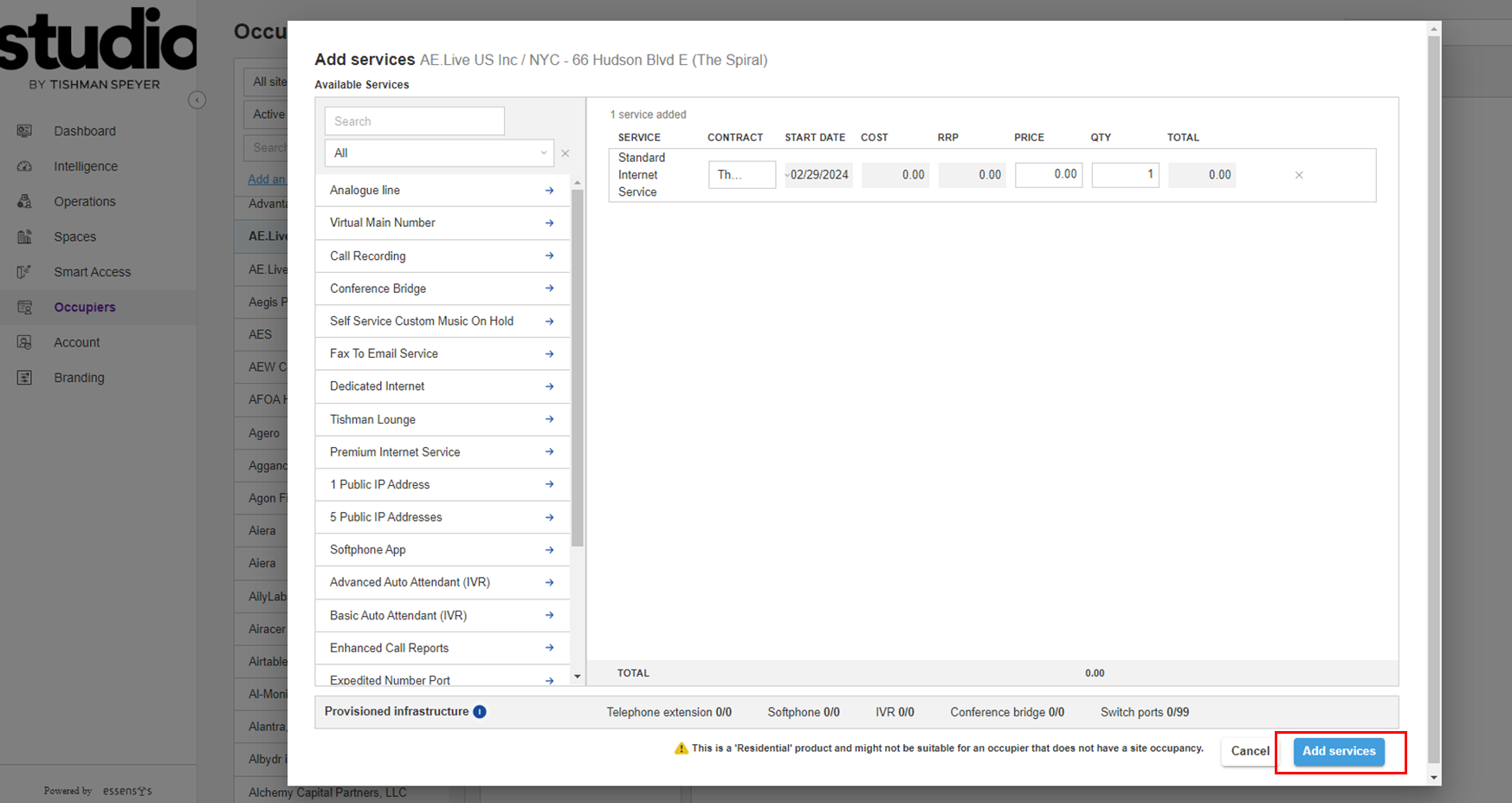1512x803 pixels.
Task: Click arrow for Premium Internet Service
Action: (549, 452)
